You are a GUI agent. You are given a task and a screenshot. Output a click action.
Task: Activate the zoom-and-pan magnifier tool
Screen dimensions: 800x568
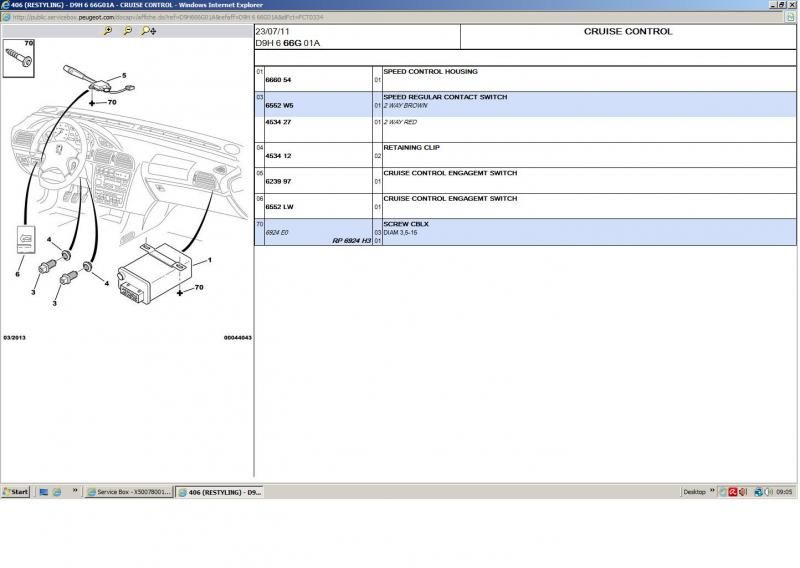coord(148,31)
